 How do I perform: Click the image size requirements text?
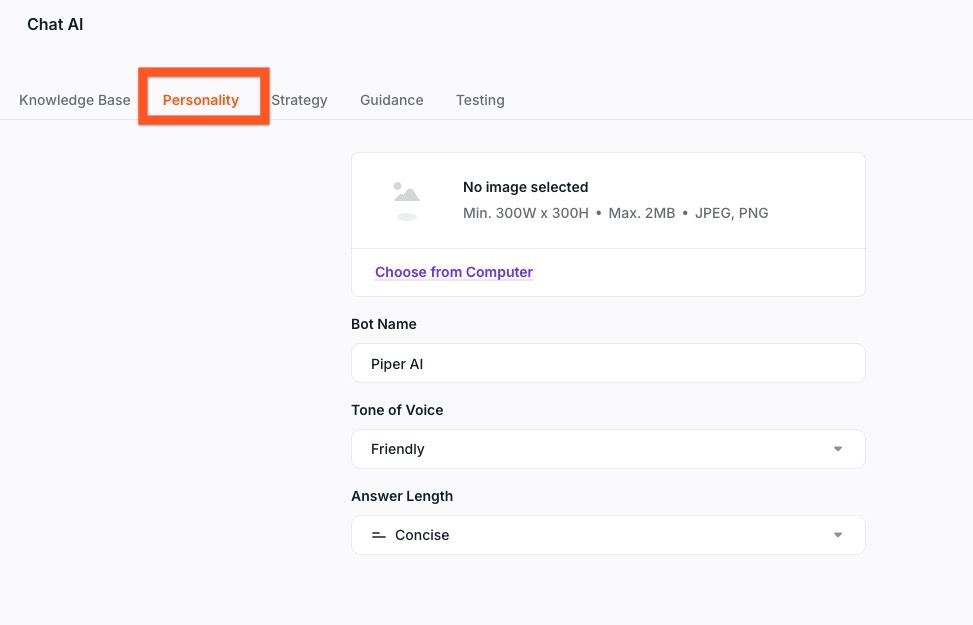[x=615, y=213]
